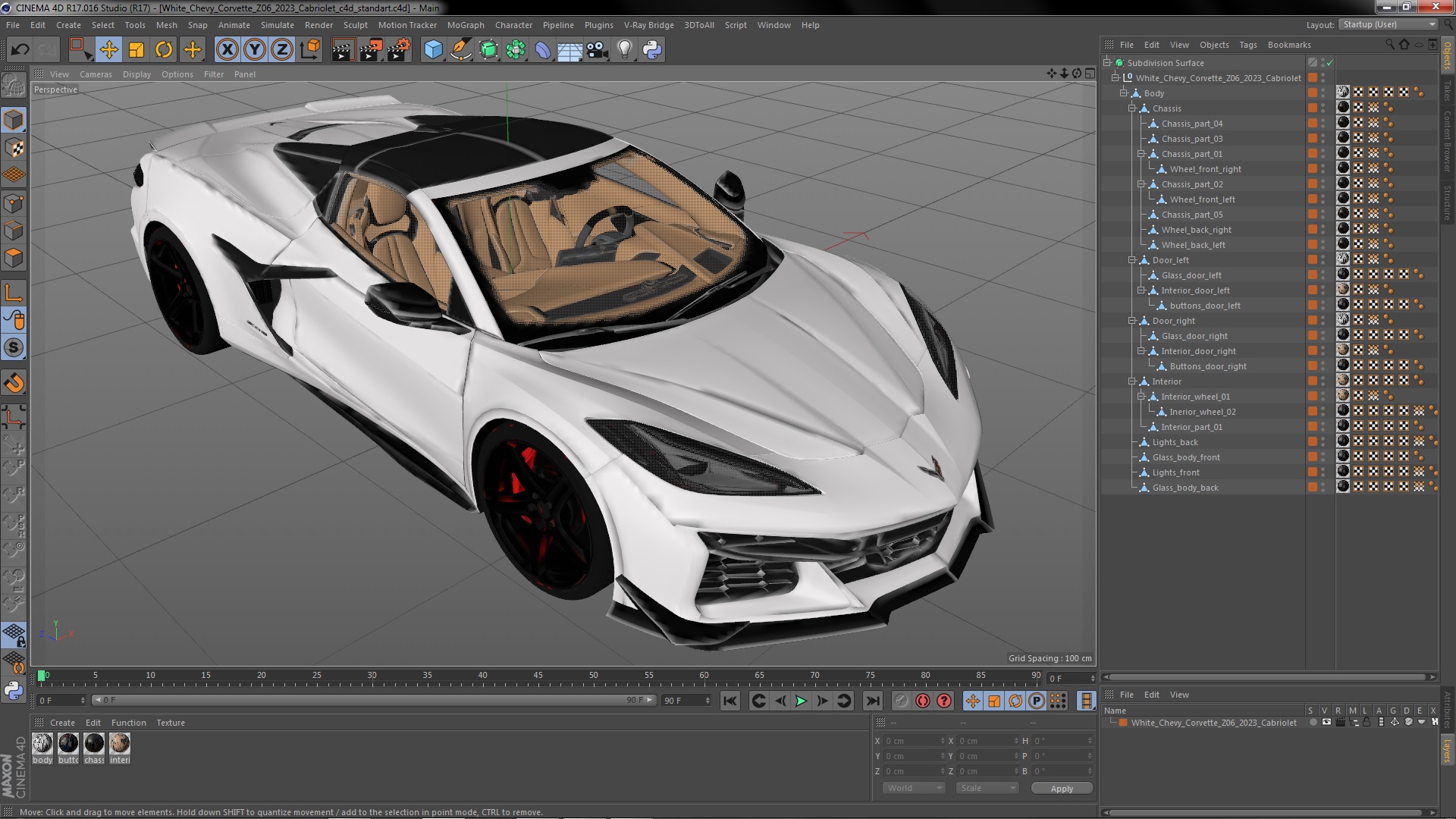
Task: Open the Sculpt menu
Action: [355, 25]
